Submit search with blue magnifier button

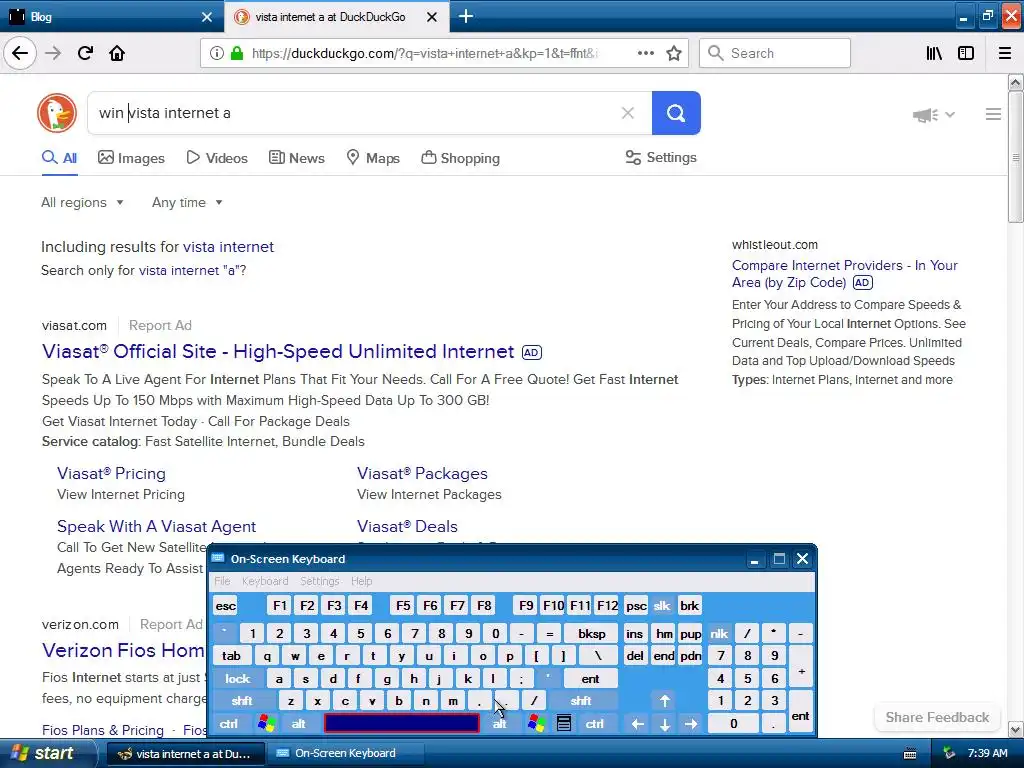coord(676,113)
